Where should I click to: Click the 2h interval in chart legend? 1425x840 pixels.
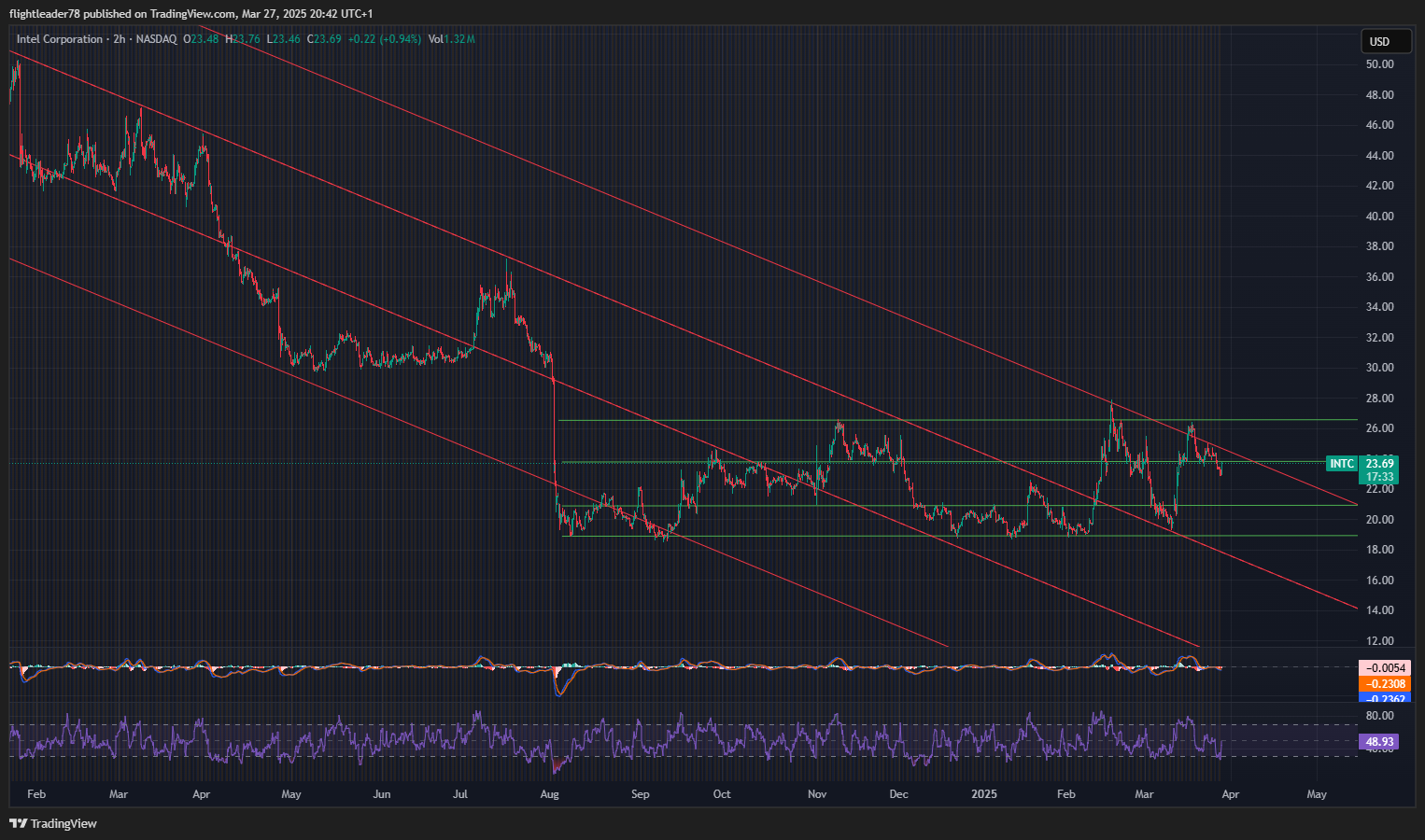pyautogui.click(x=120, y=39)
